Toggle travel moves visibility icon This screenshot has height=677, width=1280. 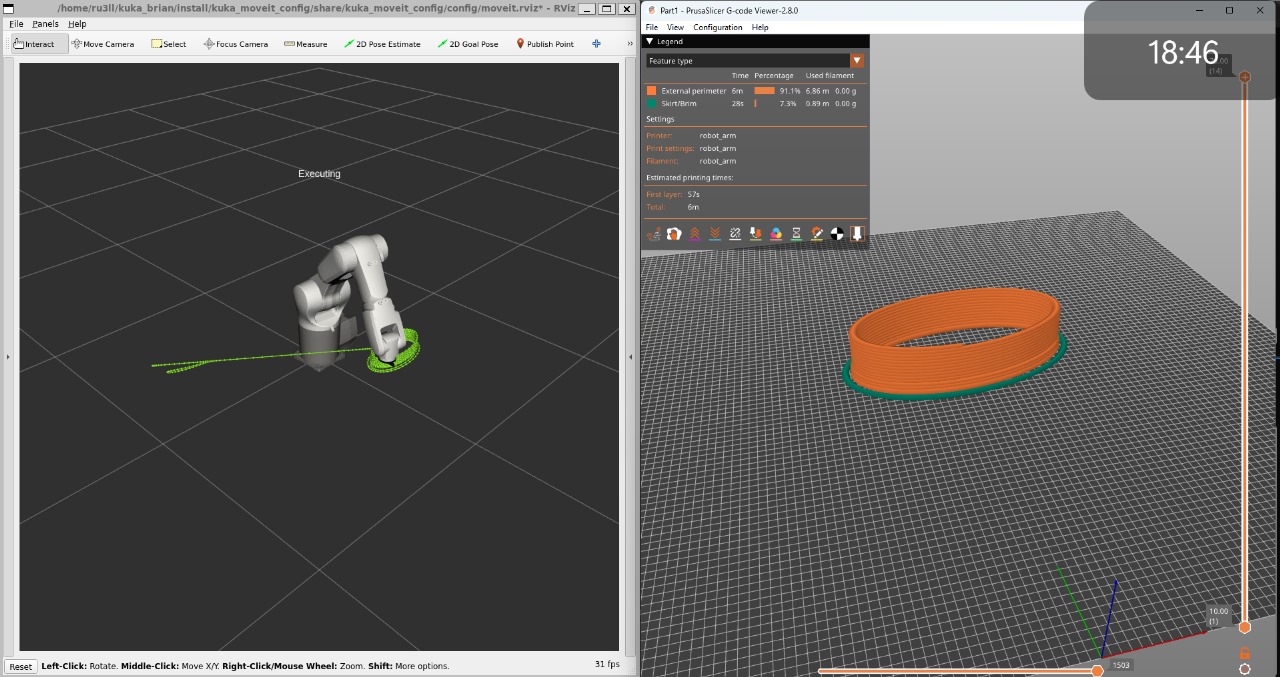click(x=654, y=234)
